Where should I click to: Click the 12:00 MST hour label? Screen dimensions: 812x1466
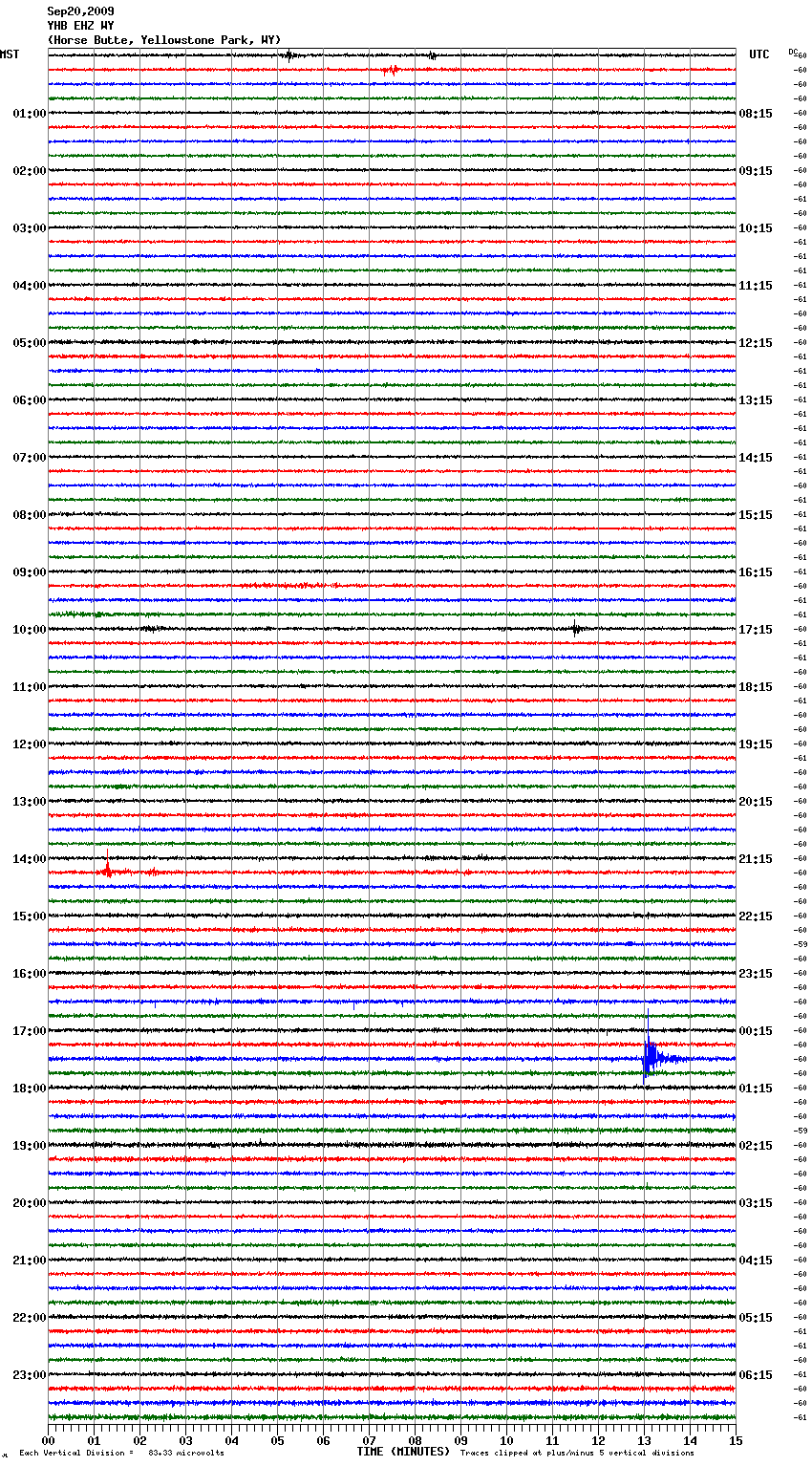pos(29,744)
